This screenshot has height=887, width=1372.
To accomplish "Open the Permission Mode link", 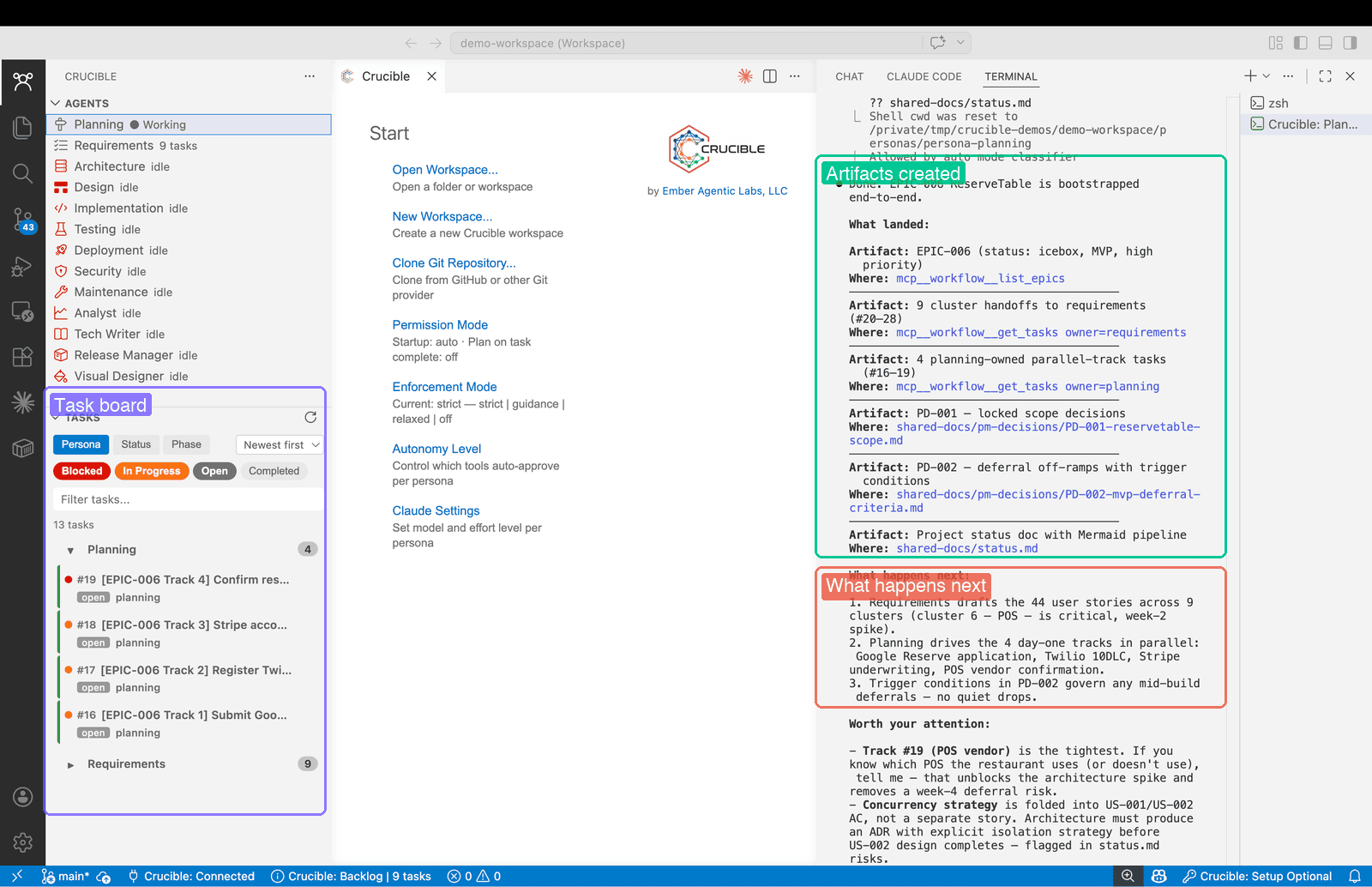I will click(x=440, y=325).
